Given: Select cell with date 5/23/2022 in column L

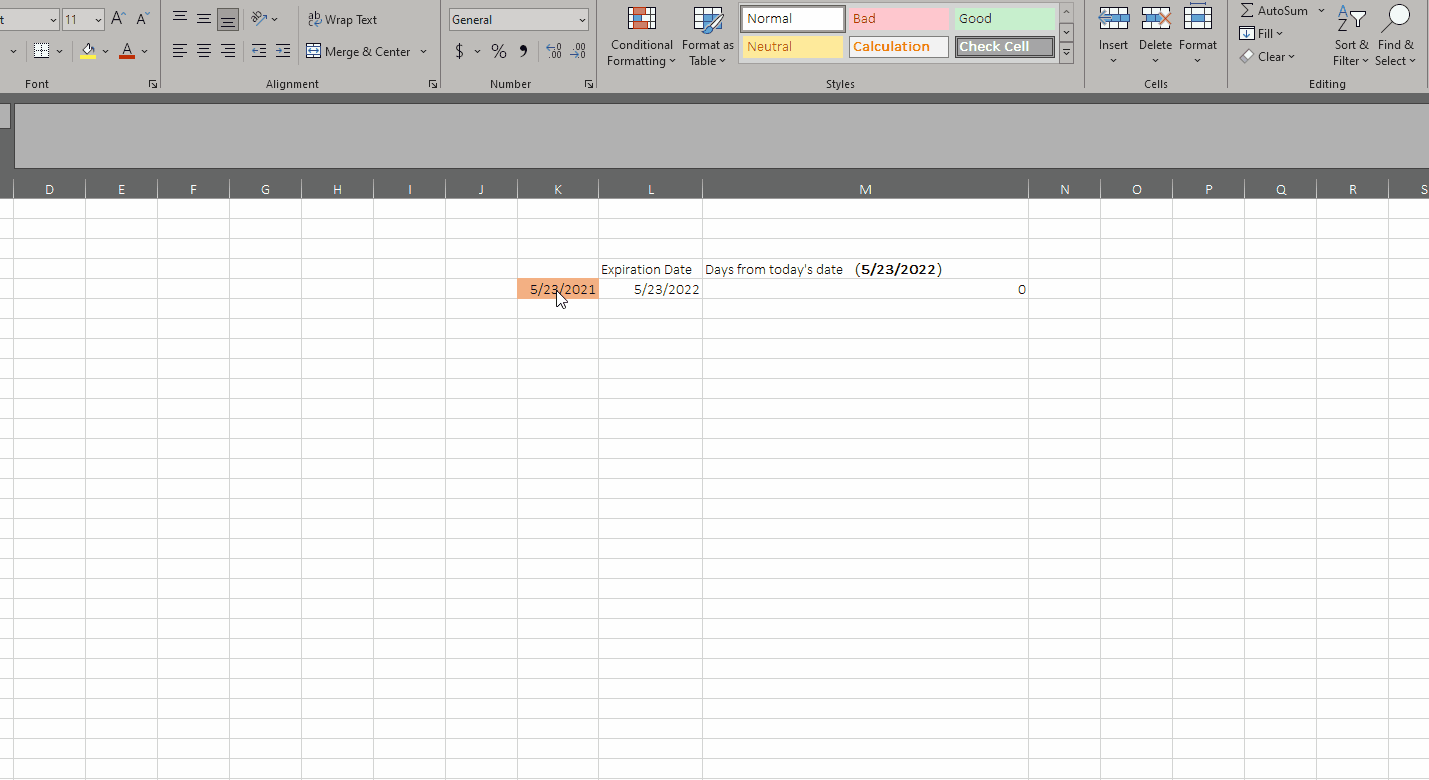Looking at the screenshot, I should (650, 289).
